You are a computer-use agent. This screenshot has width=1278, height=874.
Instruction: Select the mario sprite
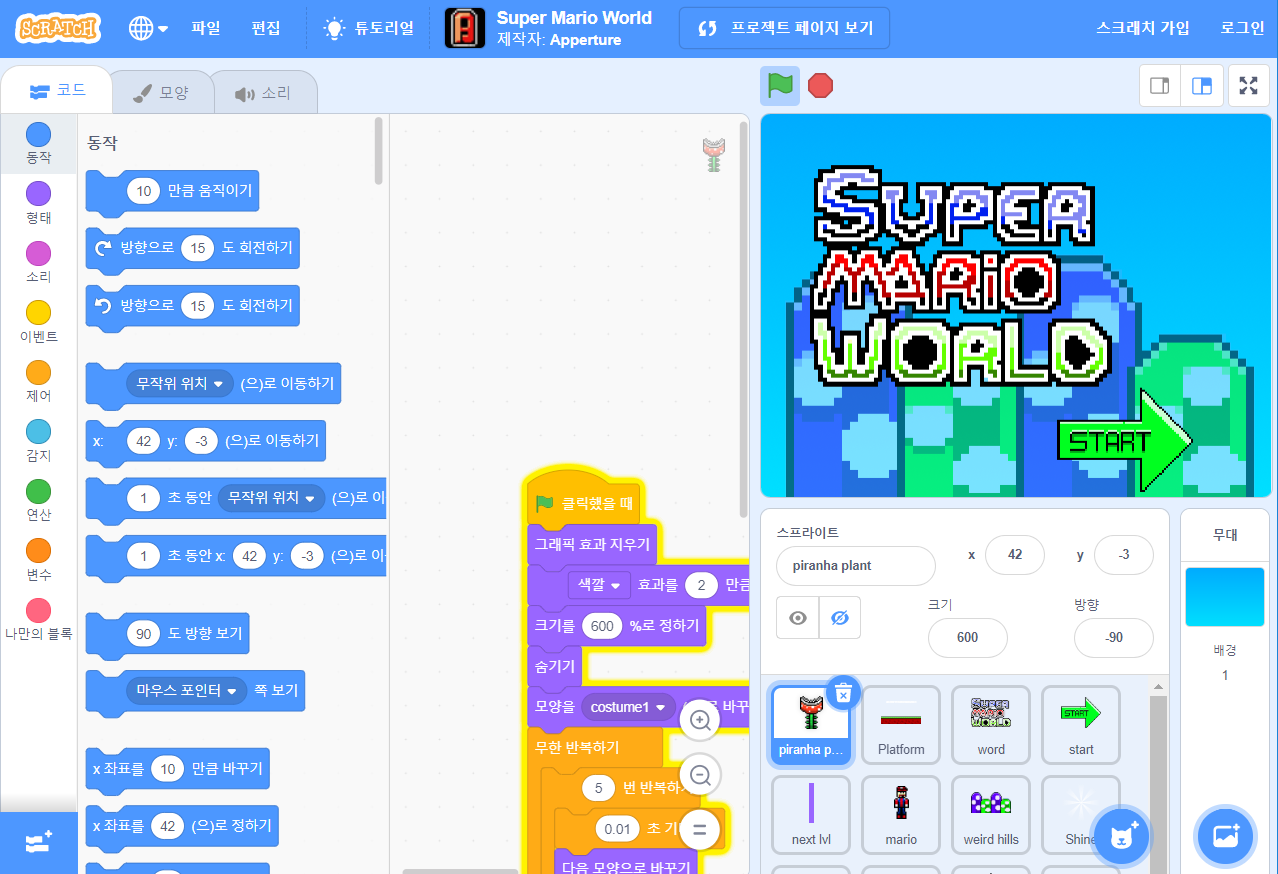(x=901, y=815)
